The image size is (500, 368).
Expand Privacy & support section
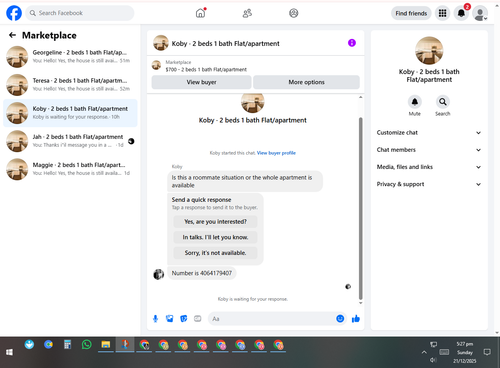click(429, 184)
